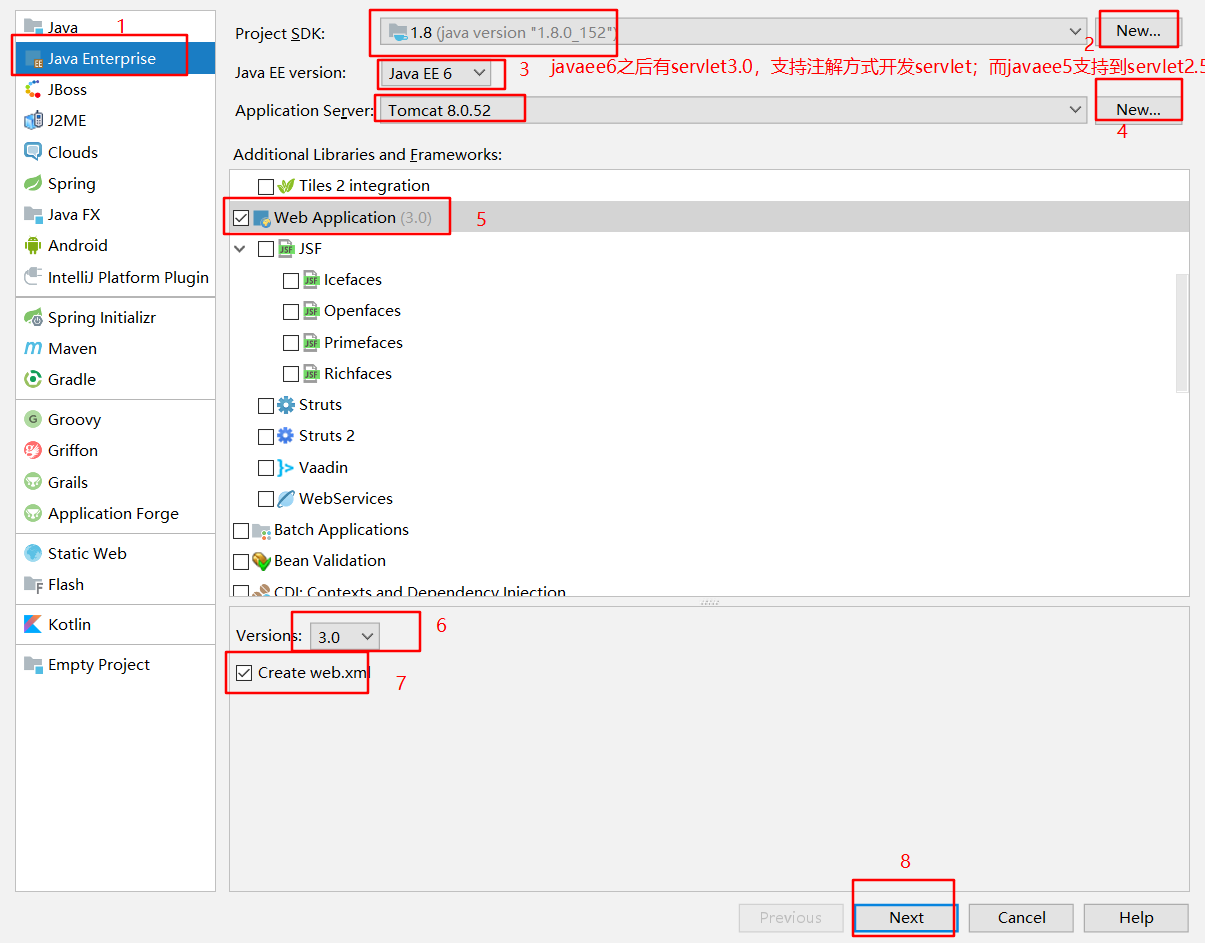This screenshot has height=943, width=1205.
Task: Choose the Grails icon
Action: point(33,483)
